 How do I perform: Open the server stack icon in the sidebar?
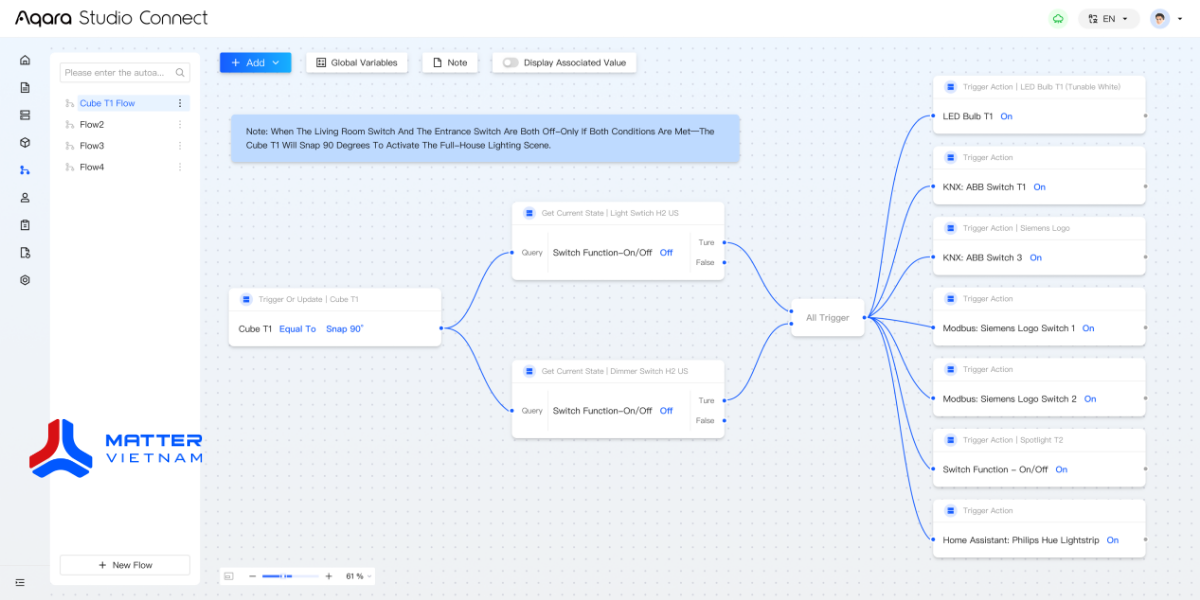[25, 115]
